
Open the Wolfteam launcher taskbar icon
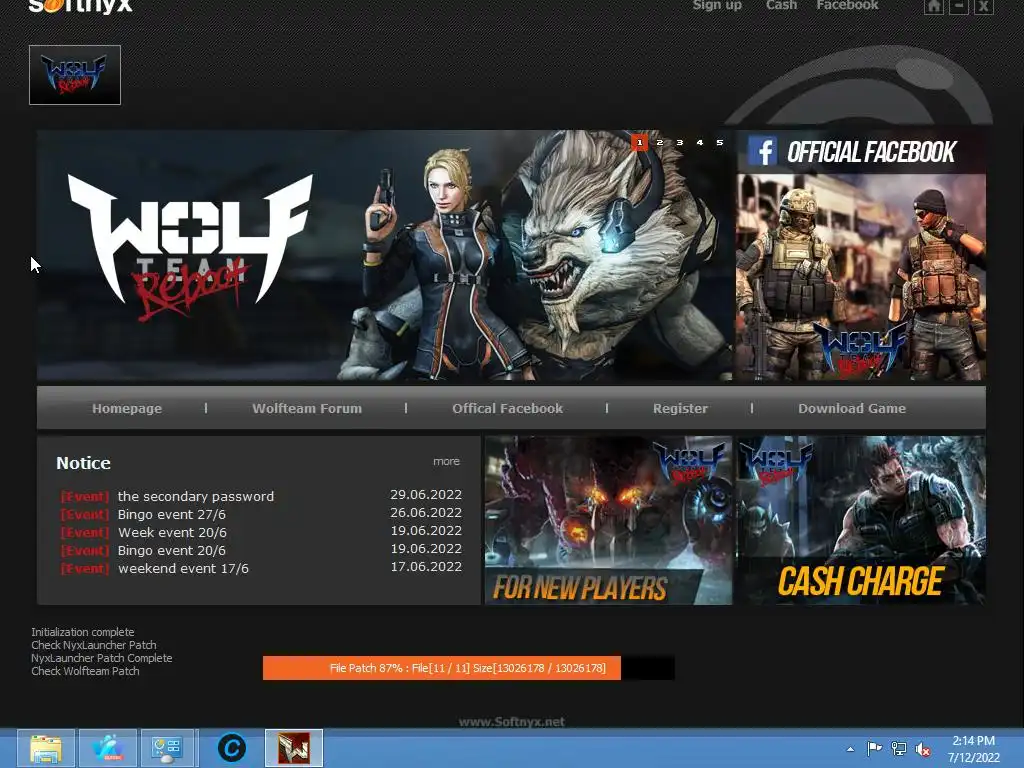pos(294,748)
